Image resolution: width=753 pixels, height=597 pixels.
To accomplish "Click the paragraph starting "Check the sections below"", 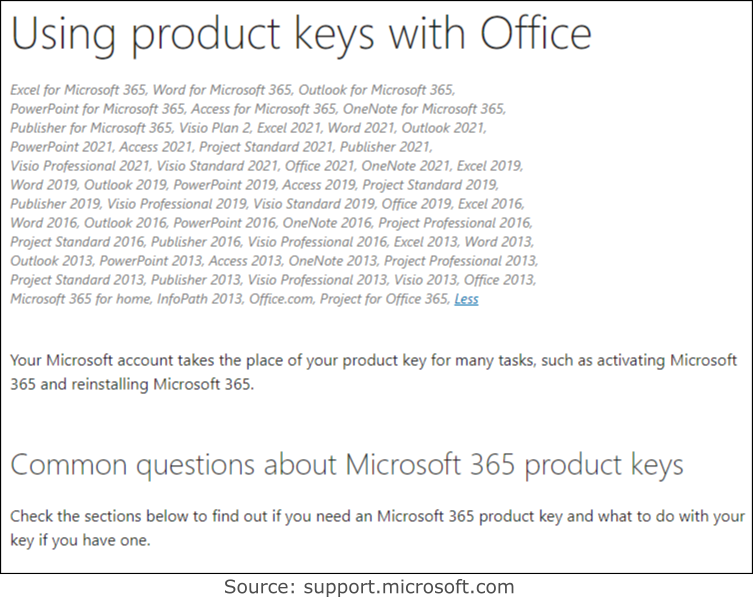I will click(377, 528).
